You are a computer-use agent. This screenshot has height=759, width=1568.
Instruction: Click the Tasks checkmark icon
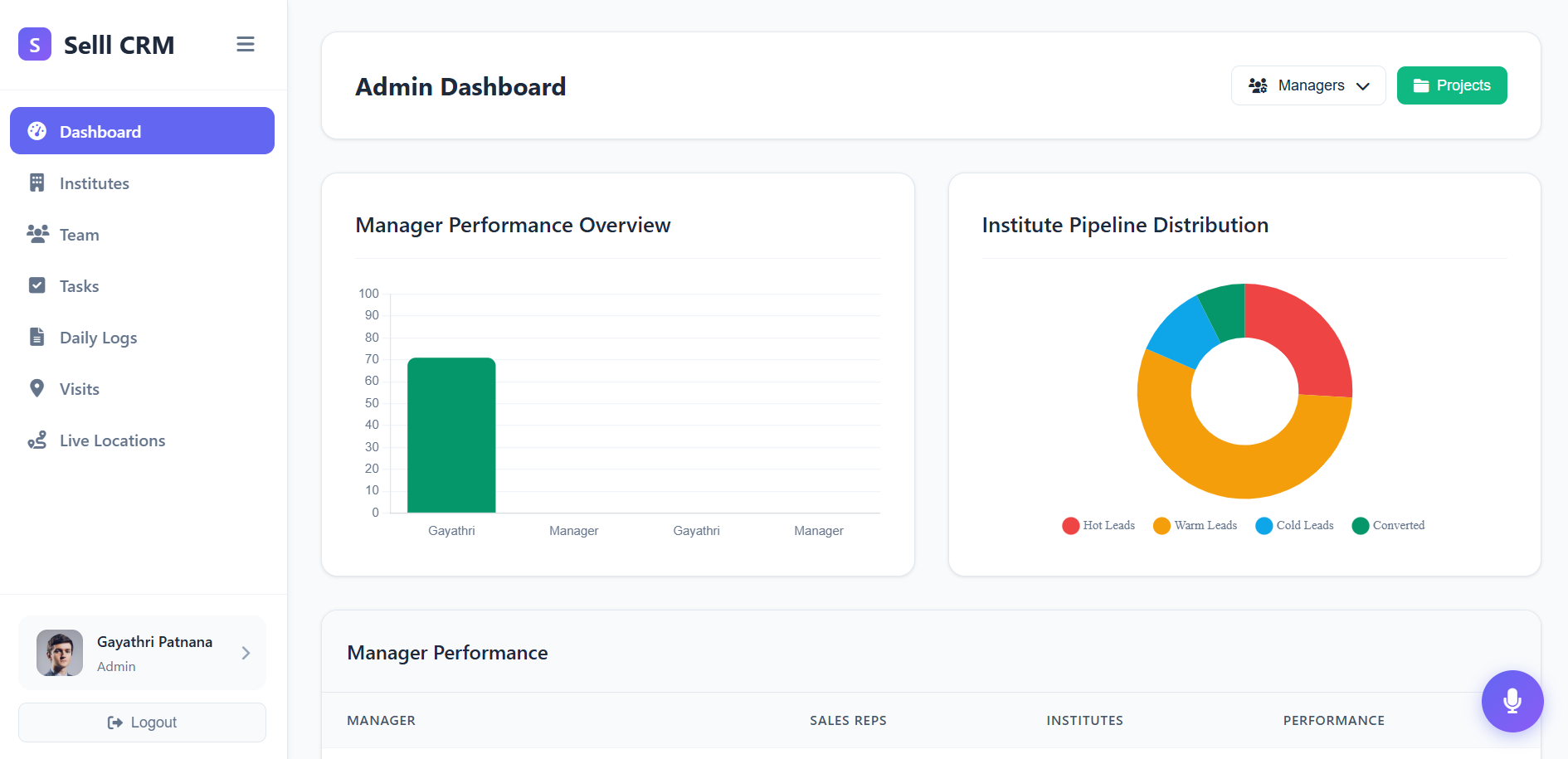coord(37,285)
